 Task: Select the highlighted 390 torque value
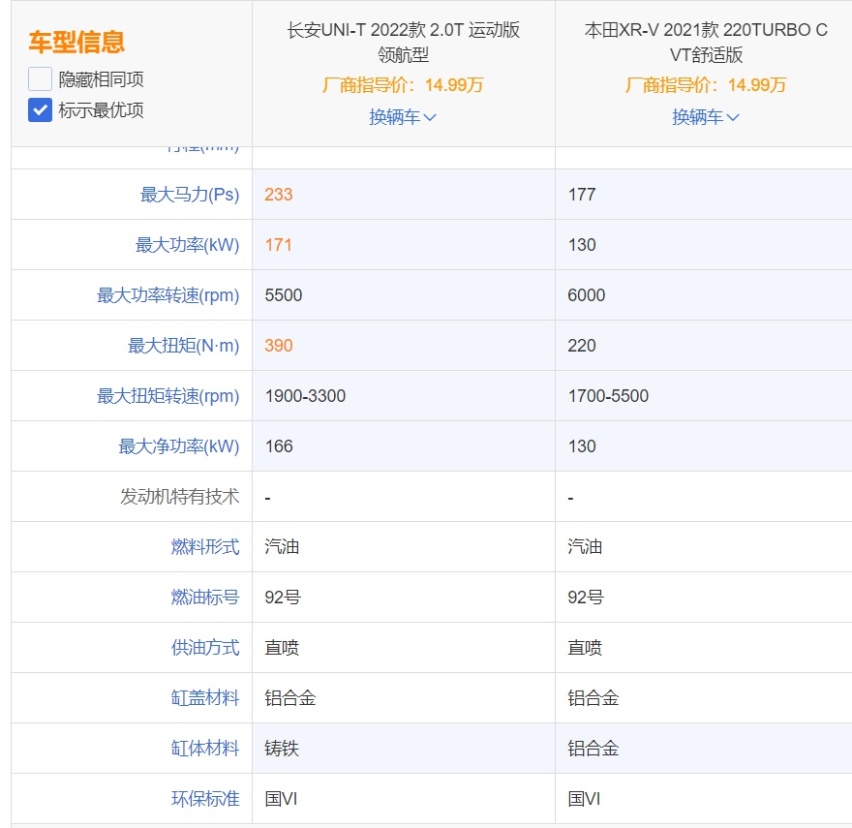(x=279, y=346)
